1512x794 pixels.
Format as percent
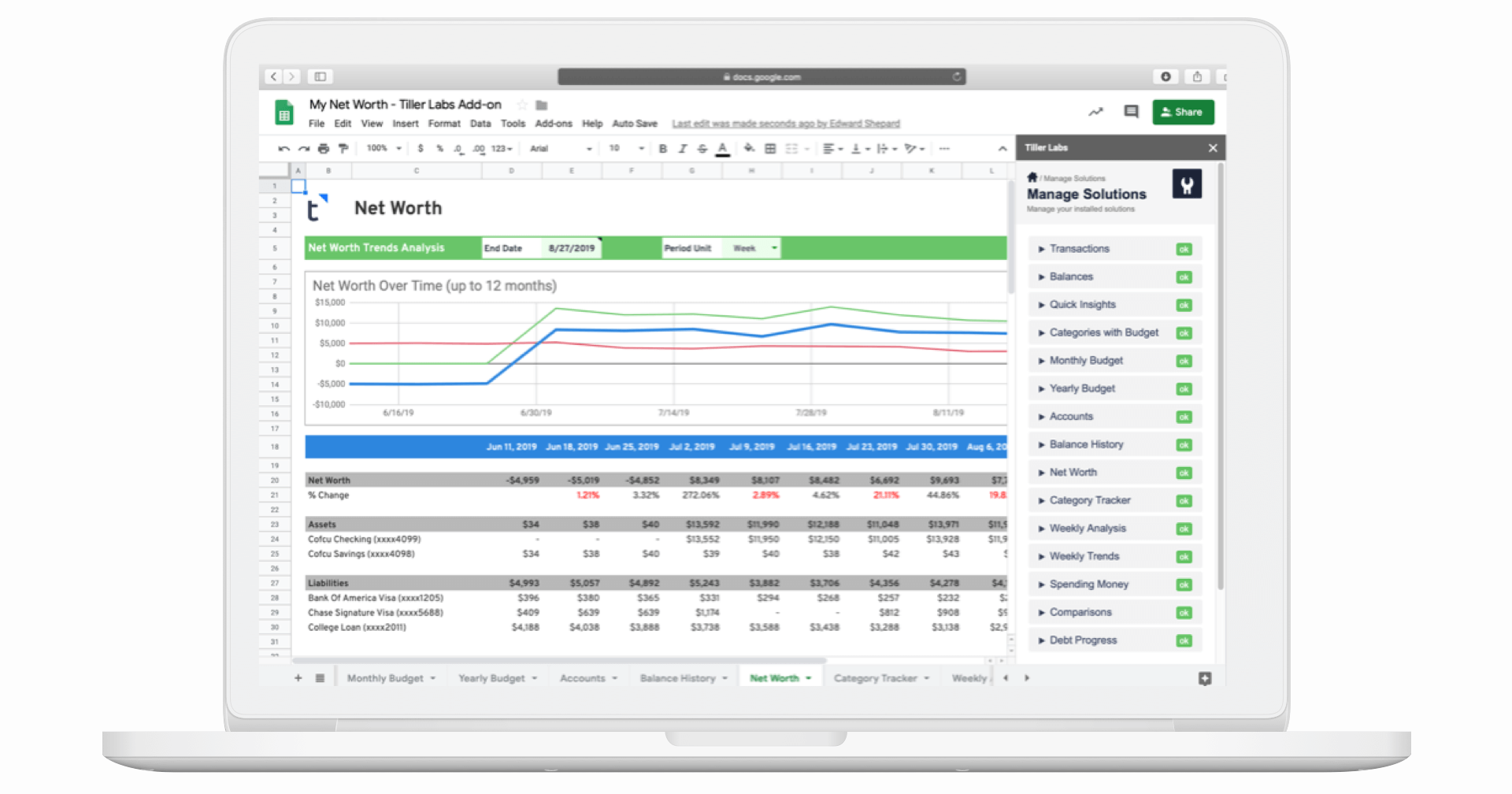[x=439, y=148]
